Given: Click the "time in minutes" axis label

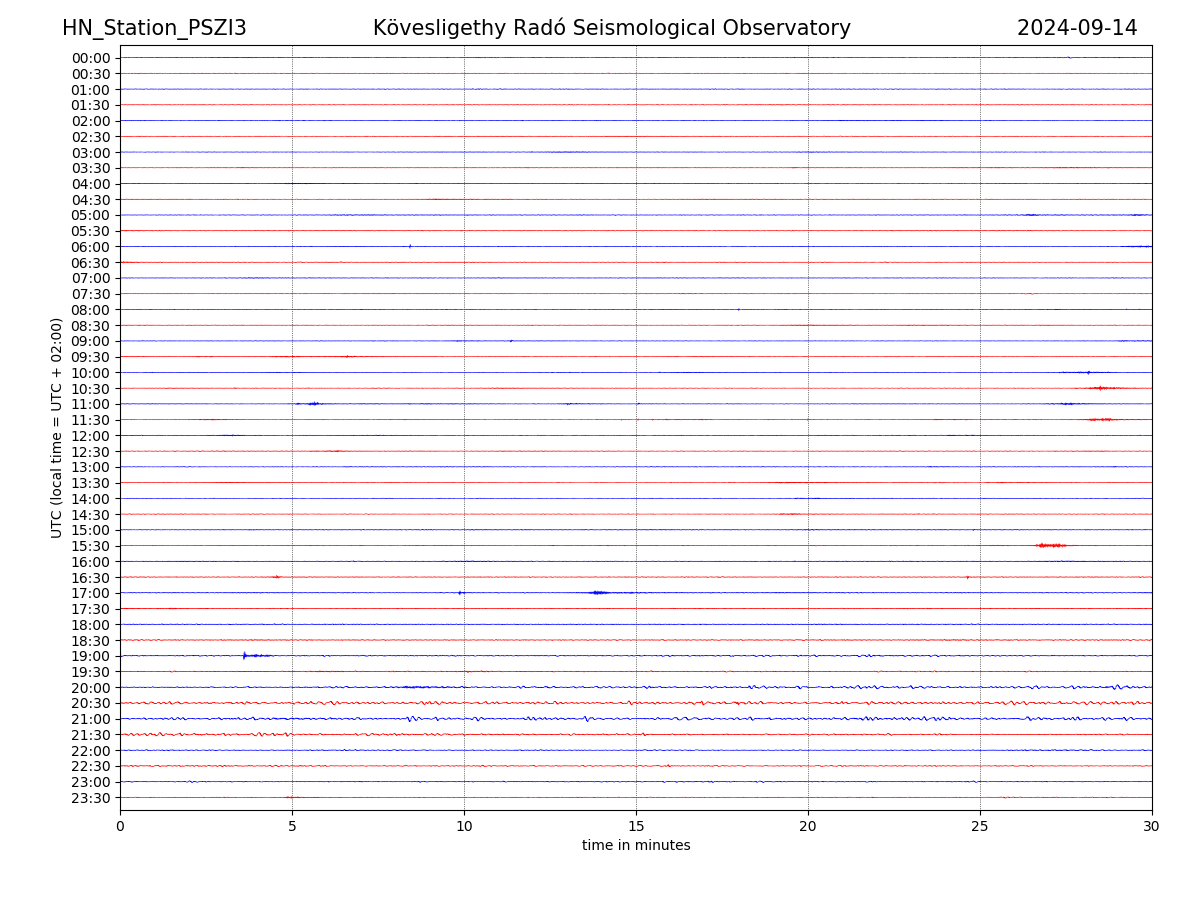Looking at the screenshot, I should click(636, 845).
